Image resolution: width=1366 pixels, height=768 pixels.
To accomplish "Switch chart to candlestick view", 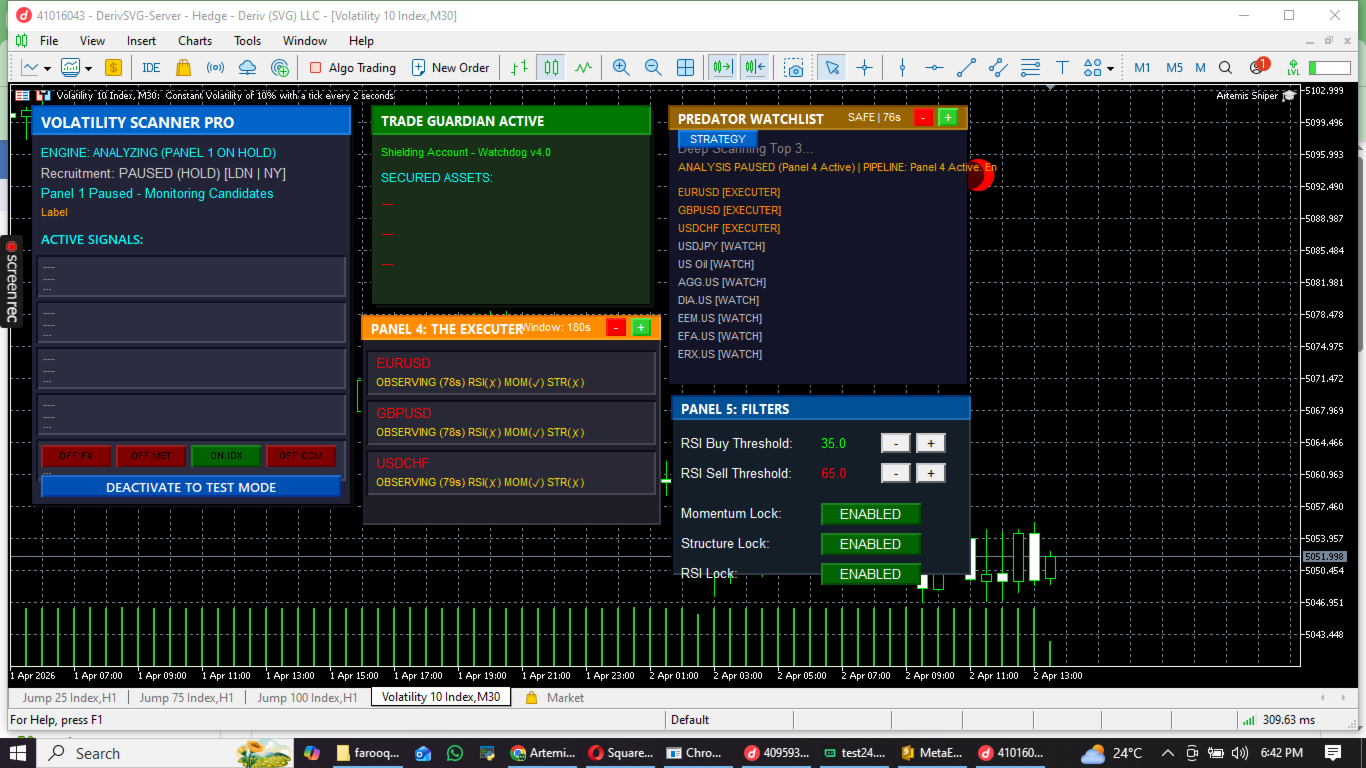I will pyautogui.click(x=551, y=68).
